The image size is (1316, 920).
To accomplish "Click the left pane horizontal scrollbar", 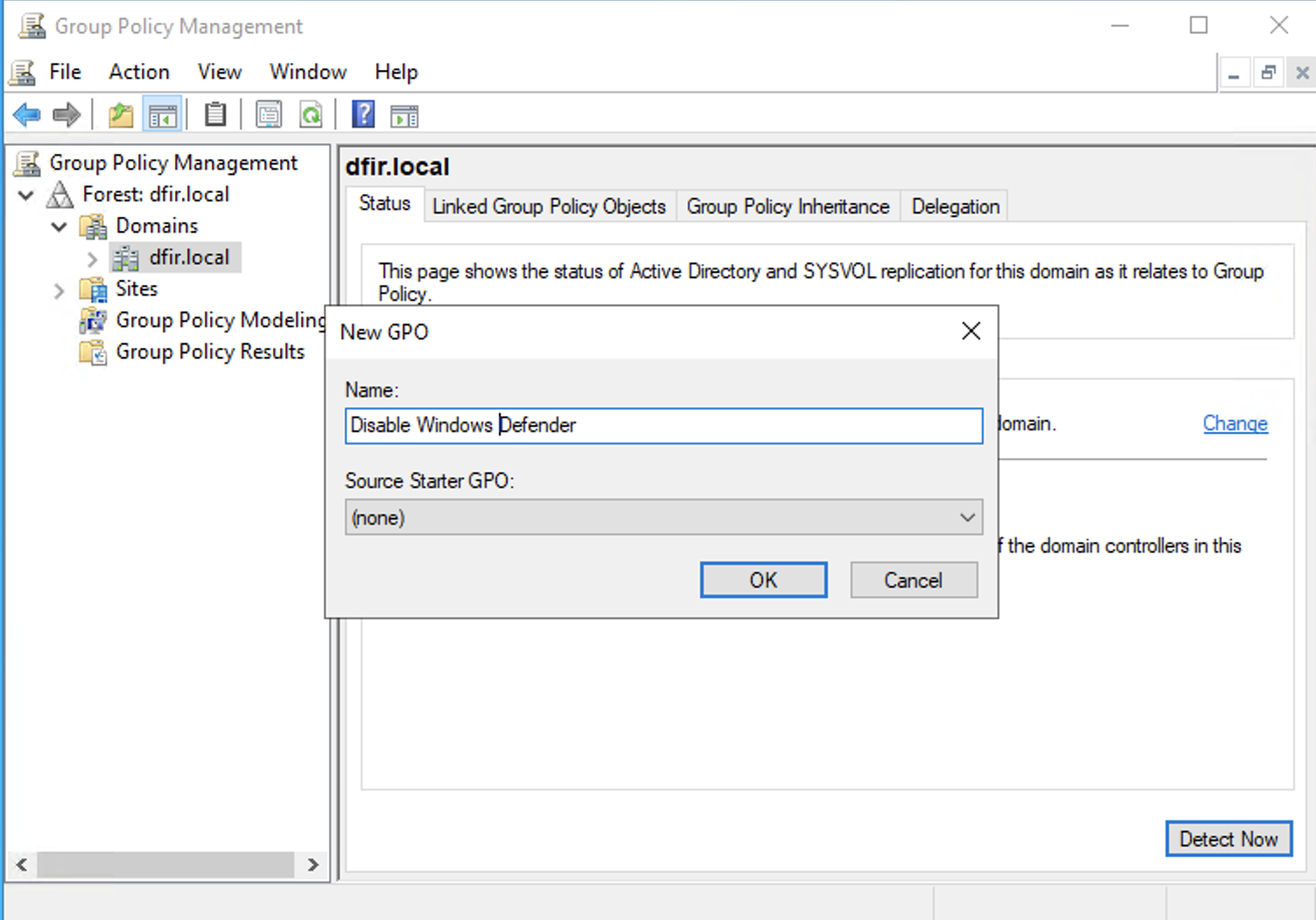I will coord(165,865).
